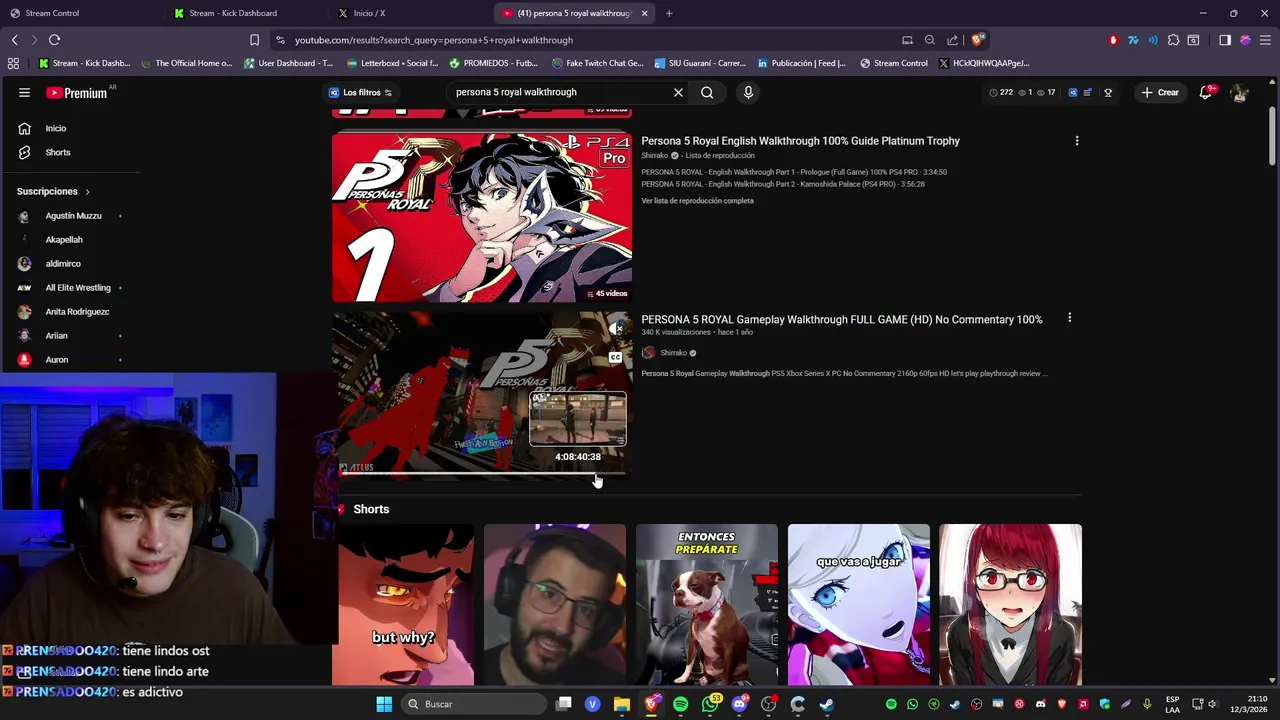Image resolution: width=1280 pixels, height=720 pixels.
Task: Reload the page with the refresh button
Action: tap(54, 40)
